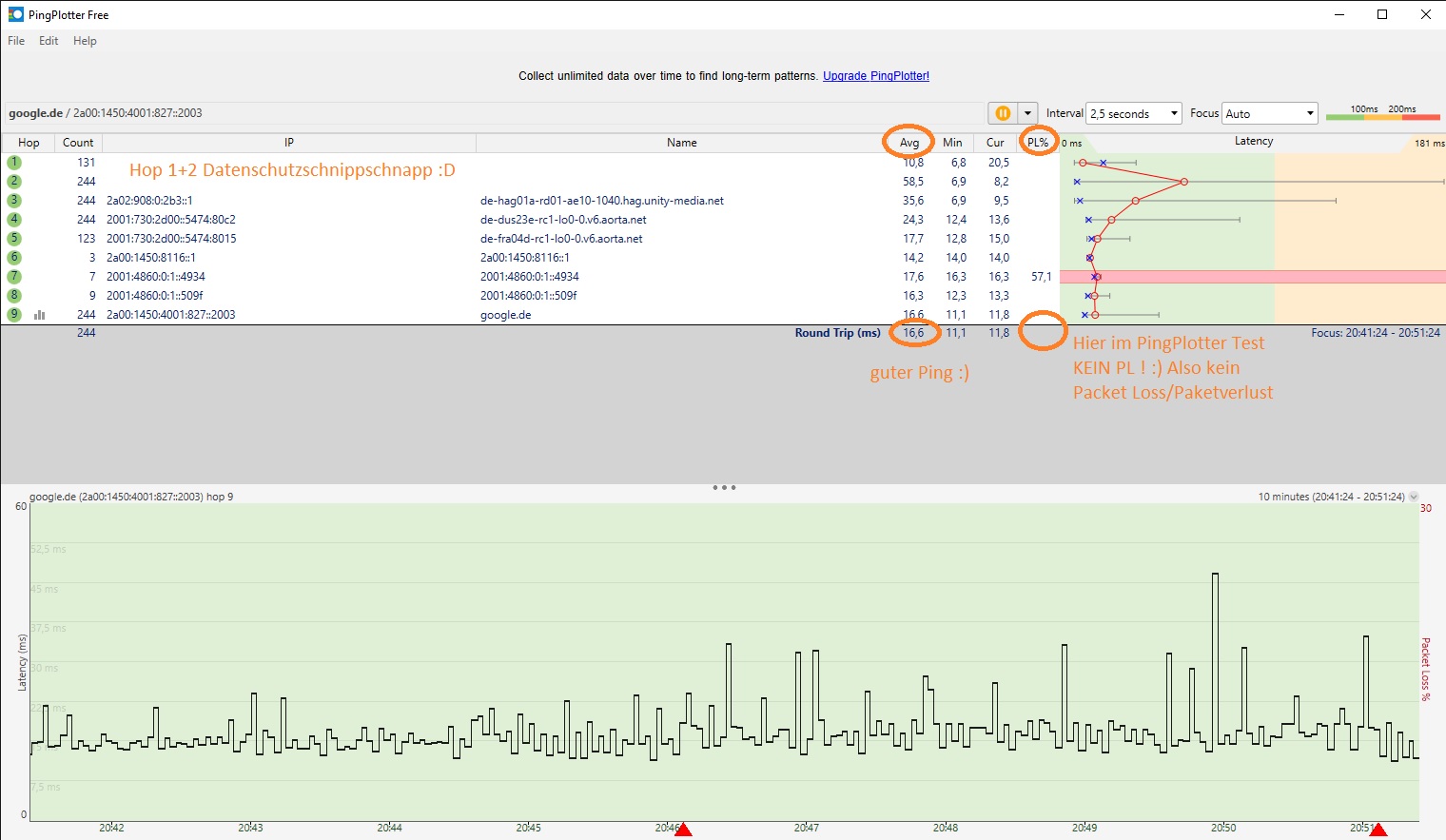1446x840 pixels.
Task: Pause the trace with the orange button
Action: pos(1003,113)
